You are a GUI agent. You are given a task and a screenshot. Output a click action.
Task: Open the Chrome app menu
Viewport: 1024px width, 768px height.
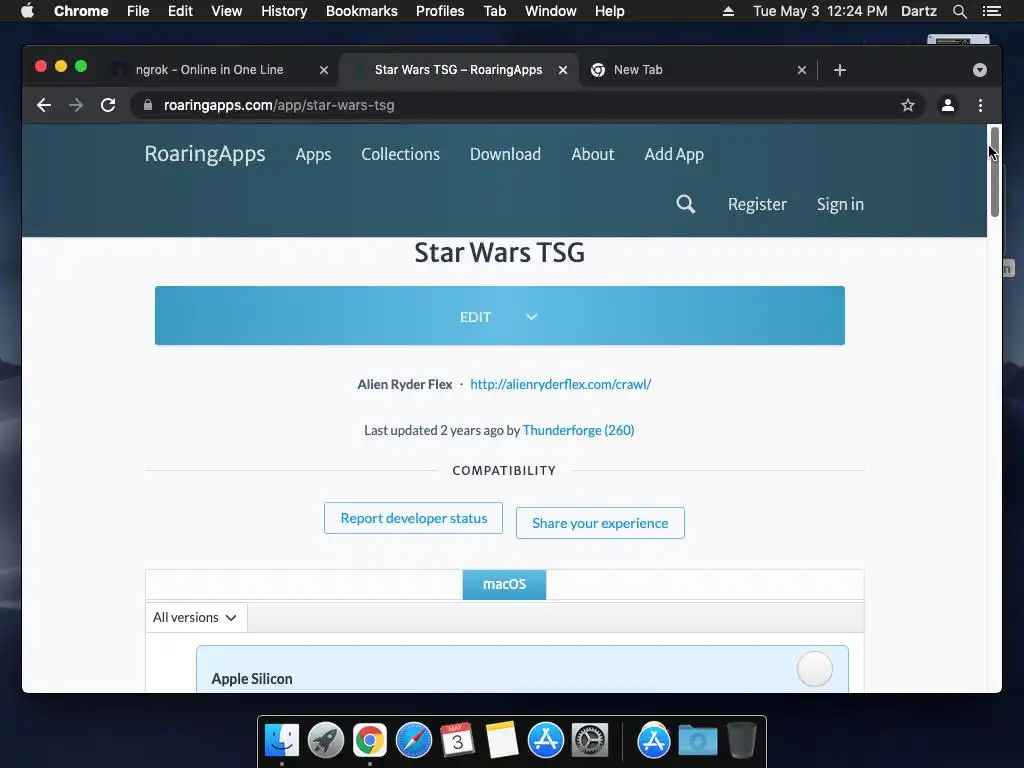point(81,11)
